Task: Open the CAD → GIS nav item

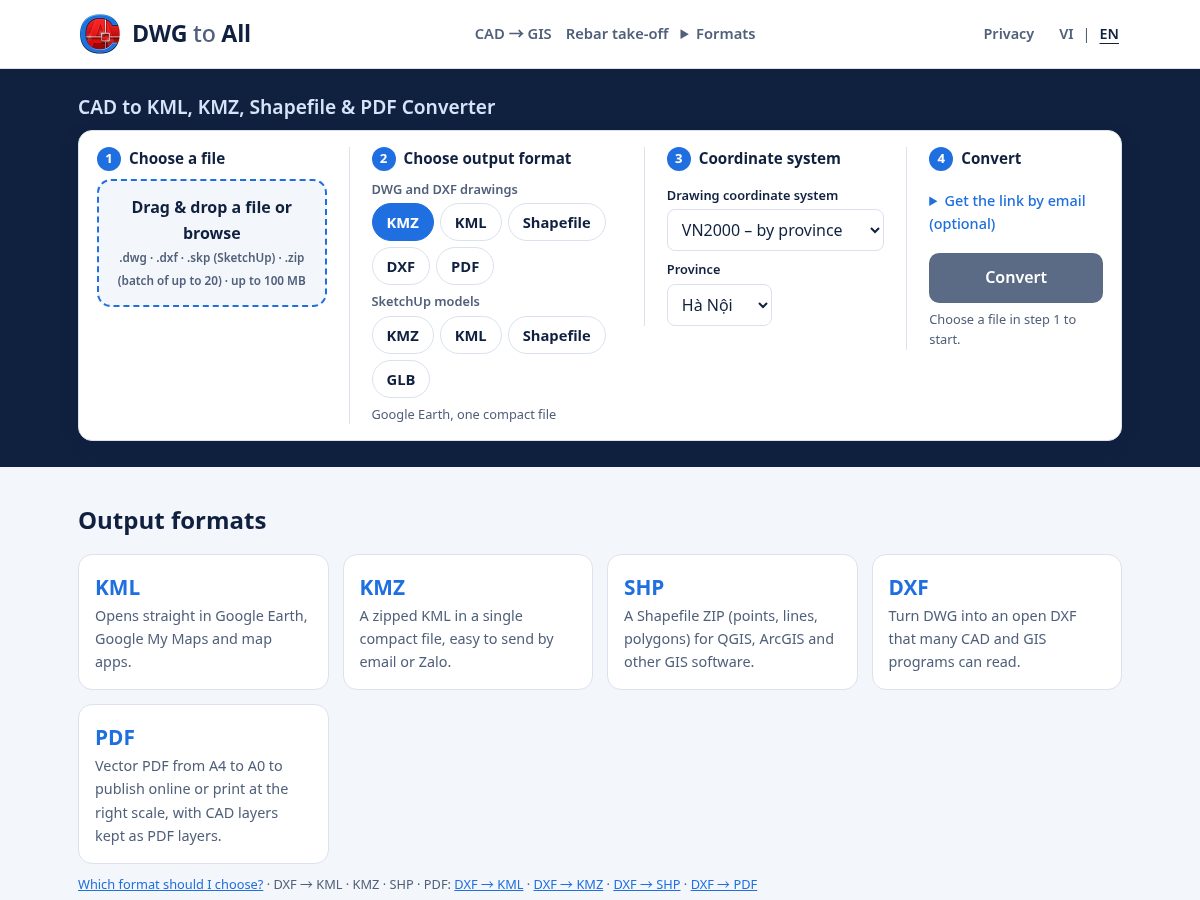Action: tap(513, 34)
